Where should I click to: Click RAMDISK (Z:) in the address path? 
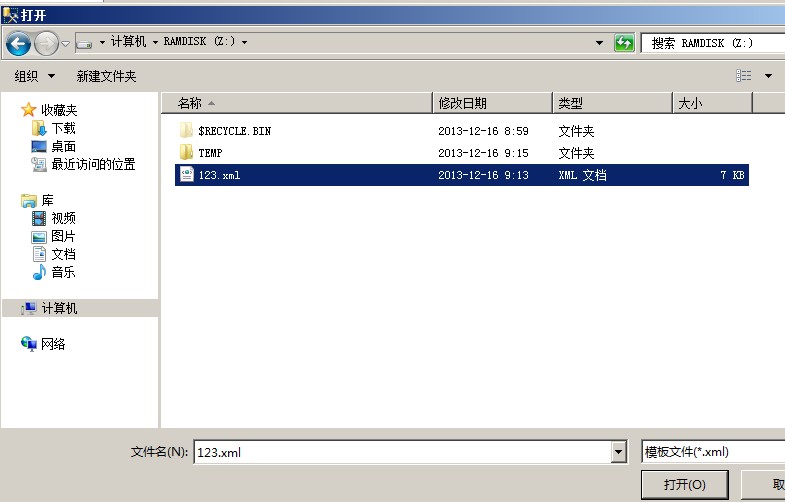[199, 42]
